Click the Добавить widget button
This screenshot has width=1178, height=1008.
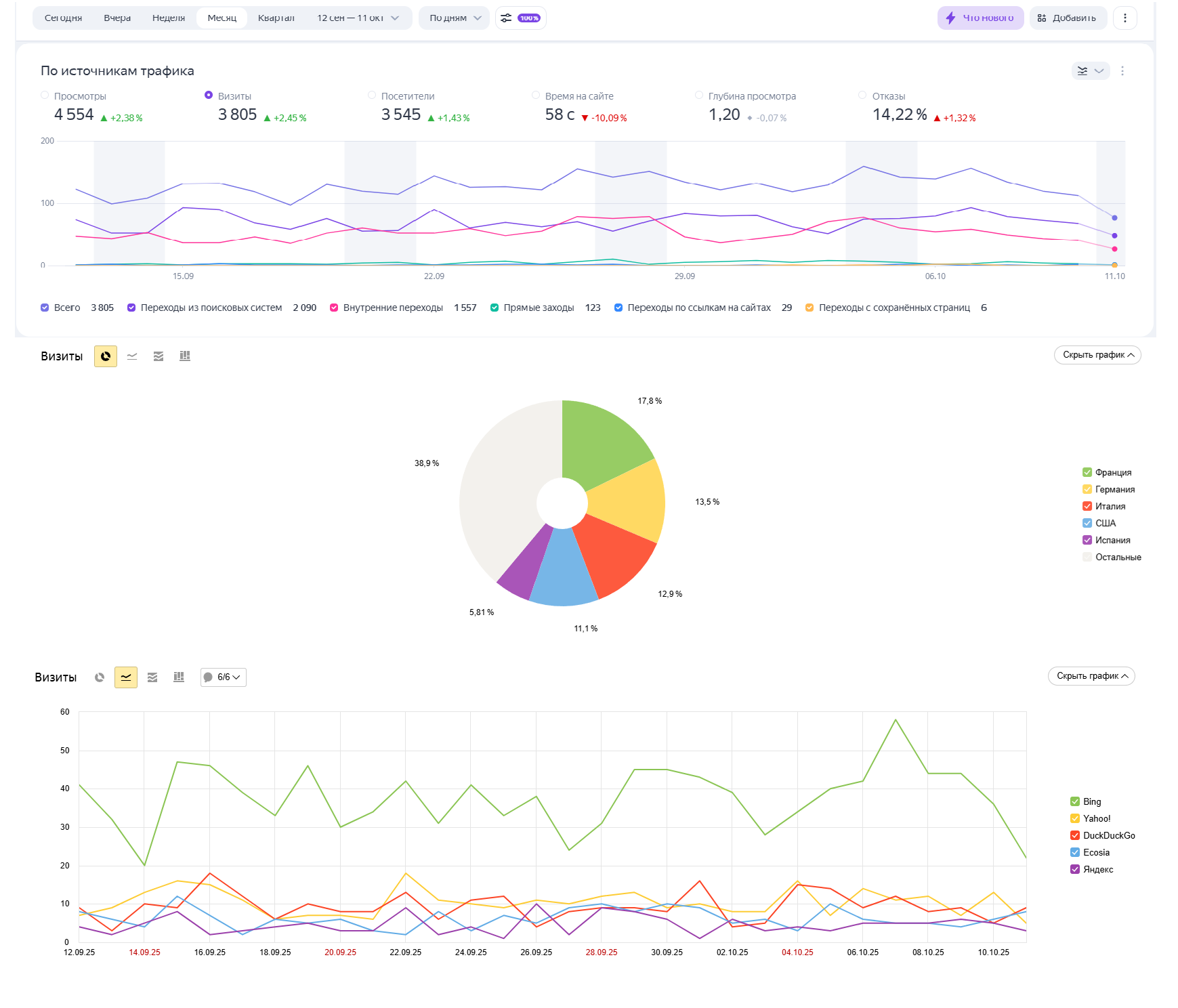1068,18
